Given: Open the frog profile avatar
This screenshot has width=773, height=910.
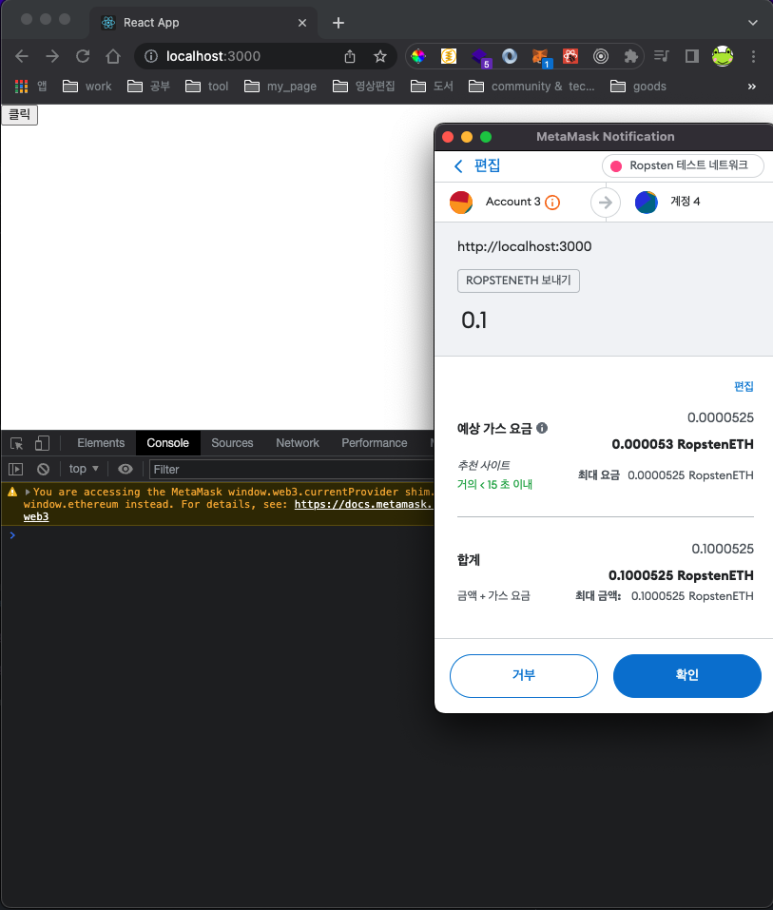Looking at the screenshot, I should 723,56.
